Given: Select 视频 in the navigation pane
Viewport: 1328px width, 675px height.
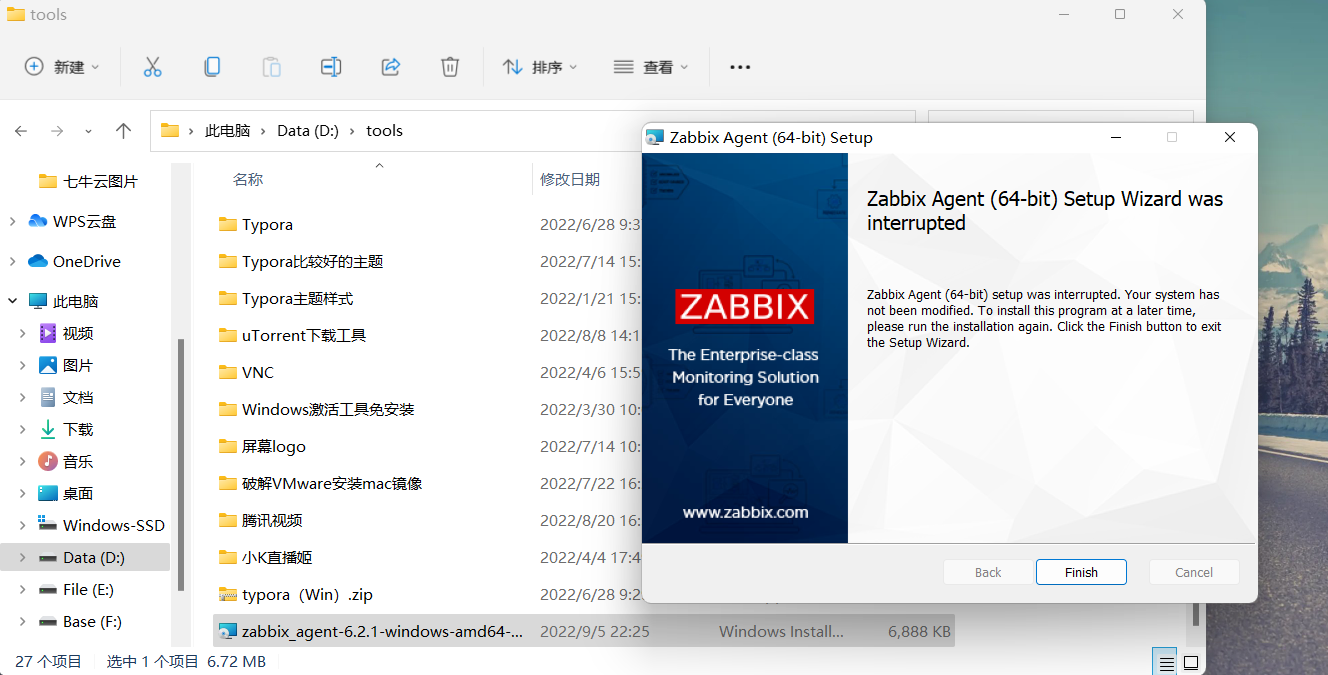Looking at the screenshot, I should click(78, 333).
